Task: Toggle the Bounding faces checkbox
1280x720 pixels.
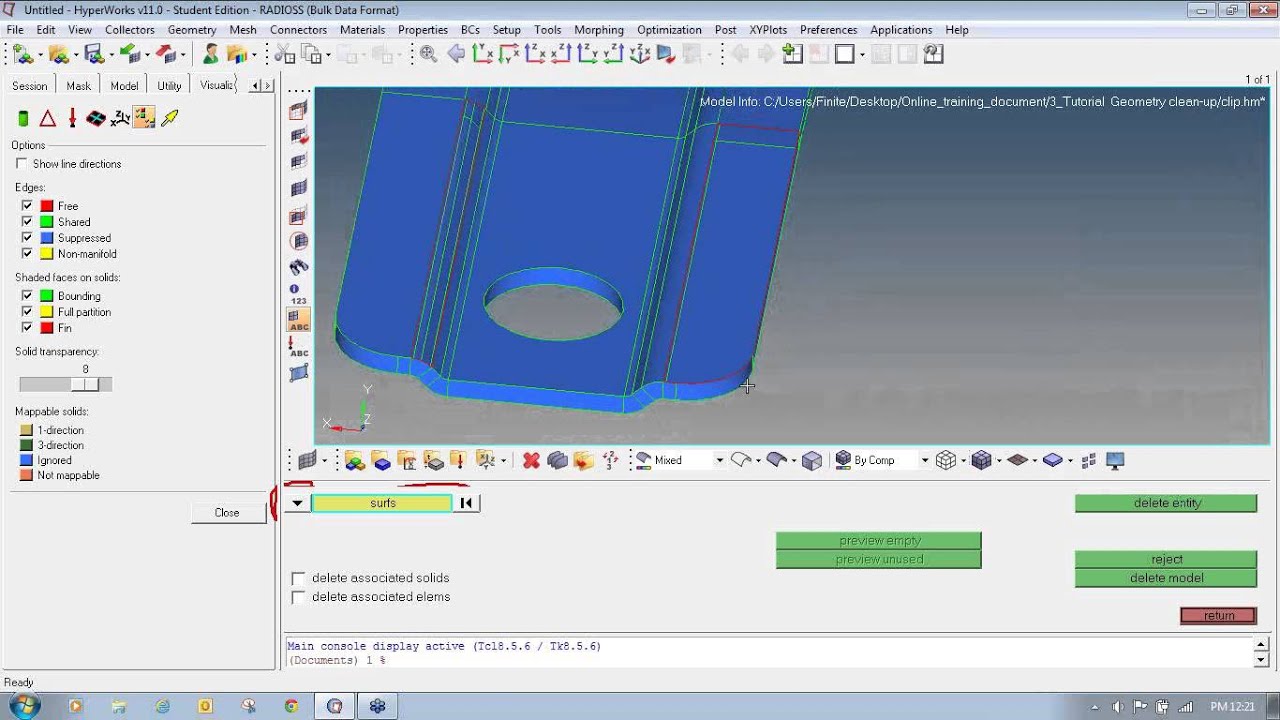Action: (27, 296)
